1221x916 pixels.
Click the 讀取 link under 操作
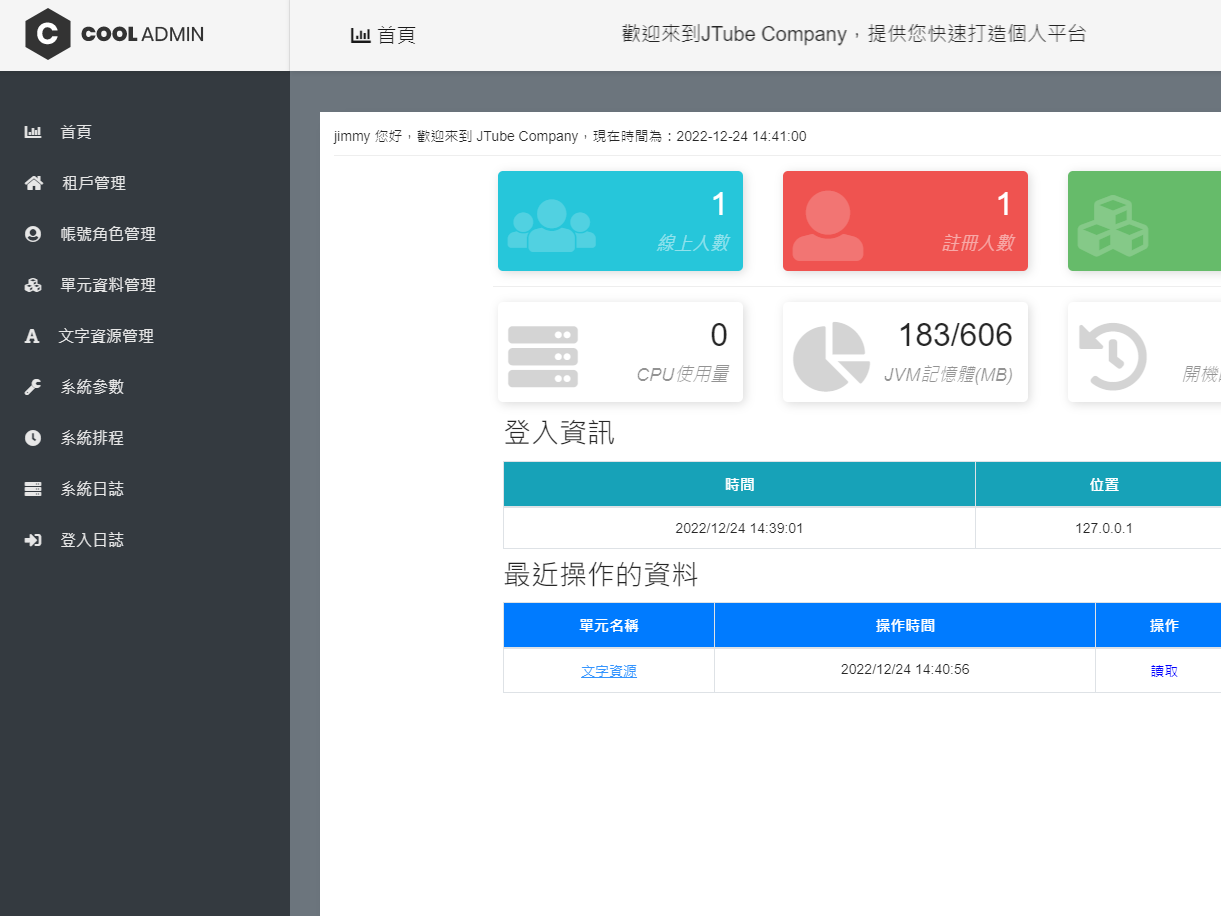pos(1164,670)
